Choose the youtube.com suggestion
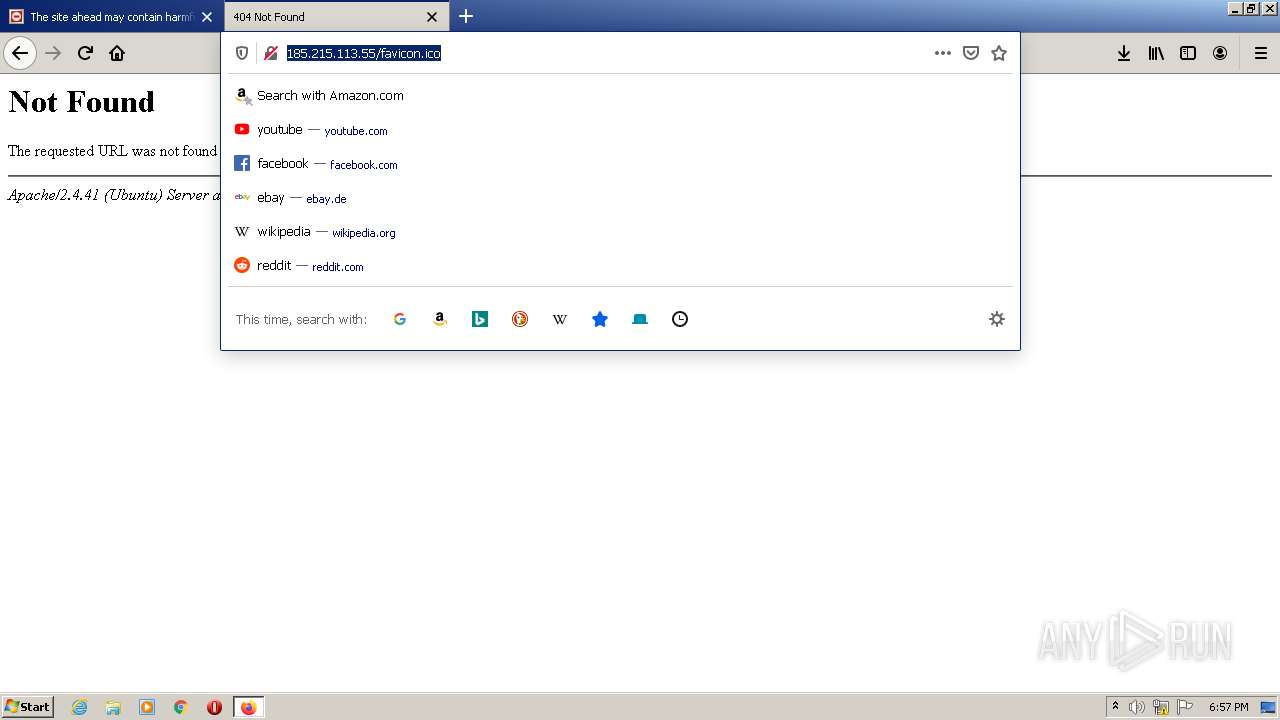The width and height of the screenshot is (1280, 720). coord(620,130)
